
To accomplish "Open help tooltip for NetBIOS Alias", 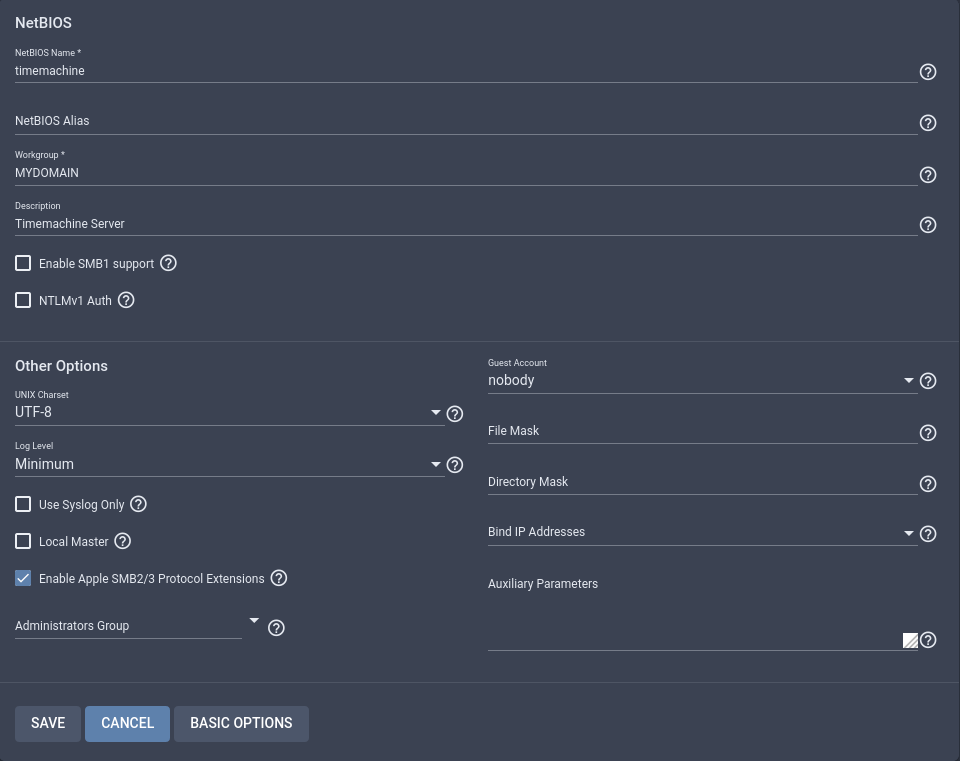I will [928, 123].
